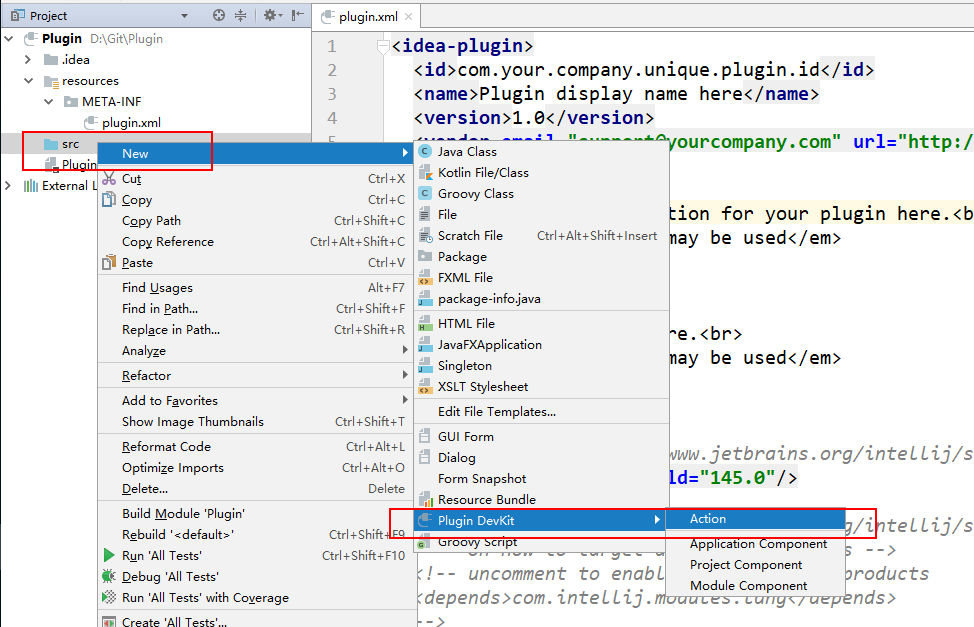Click the HTML File icon
Image resolution: width=974 pixels, height=627 pixels.
425,323
